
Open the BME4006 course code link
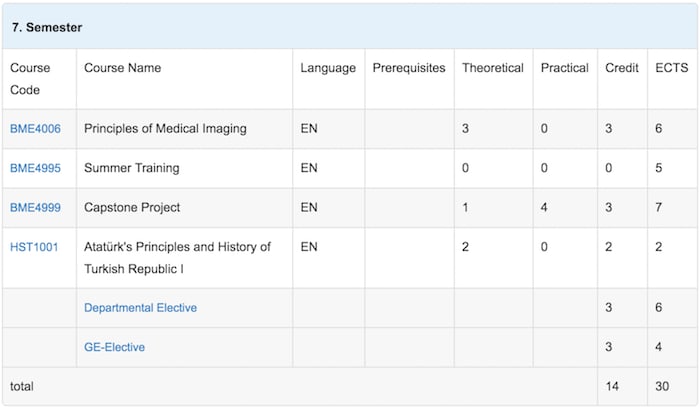click(x=35, y=129)
